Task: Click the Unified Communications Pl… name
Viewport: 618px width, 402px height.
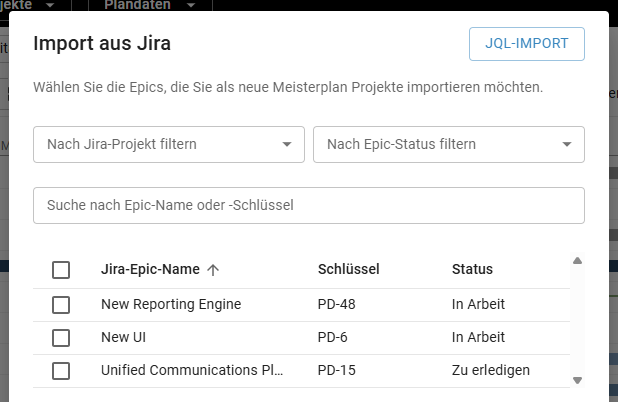Action: pyautogui.click(x=192, y=370)
